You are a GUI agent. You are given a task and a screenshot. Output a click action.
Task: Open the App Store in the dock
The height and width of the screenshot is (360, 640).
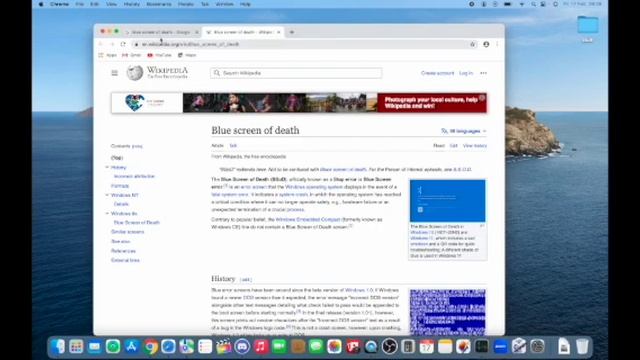point(131,347)
